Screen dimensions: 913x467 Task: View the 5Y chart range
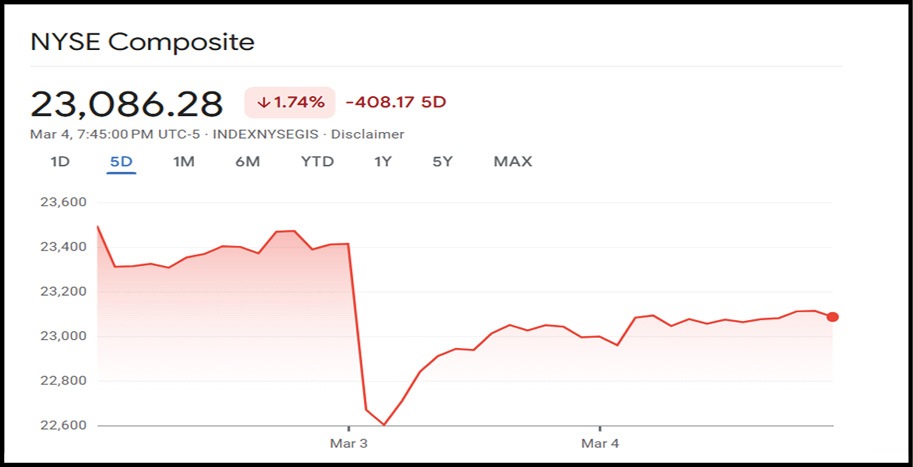point(443,162)
